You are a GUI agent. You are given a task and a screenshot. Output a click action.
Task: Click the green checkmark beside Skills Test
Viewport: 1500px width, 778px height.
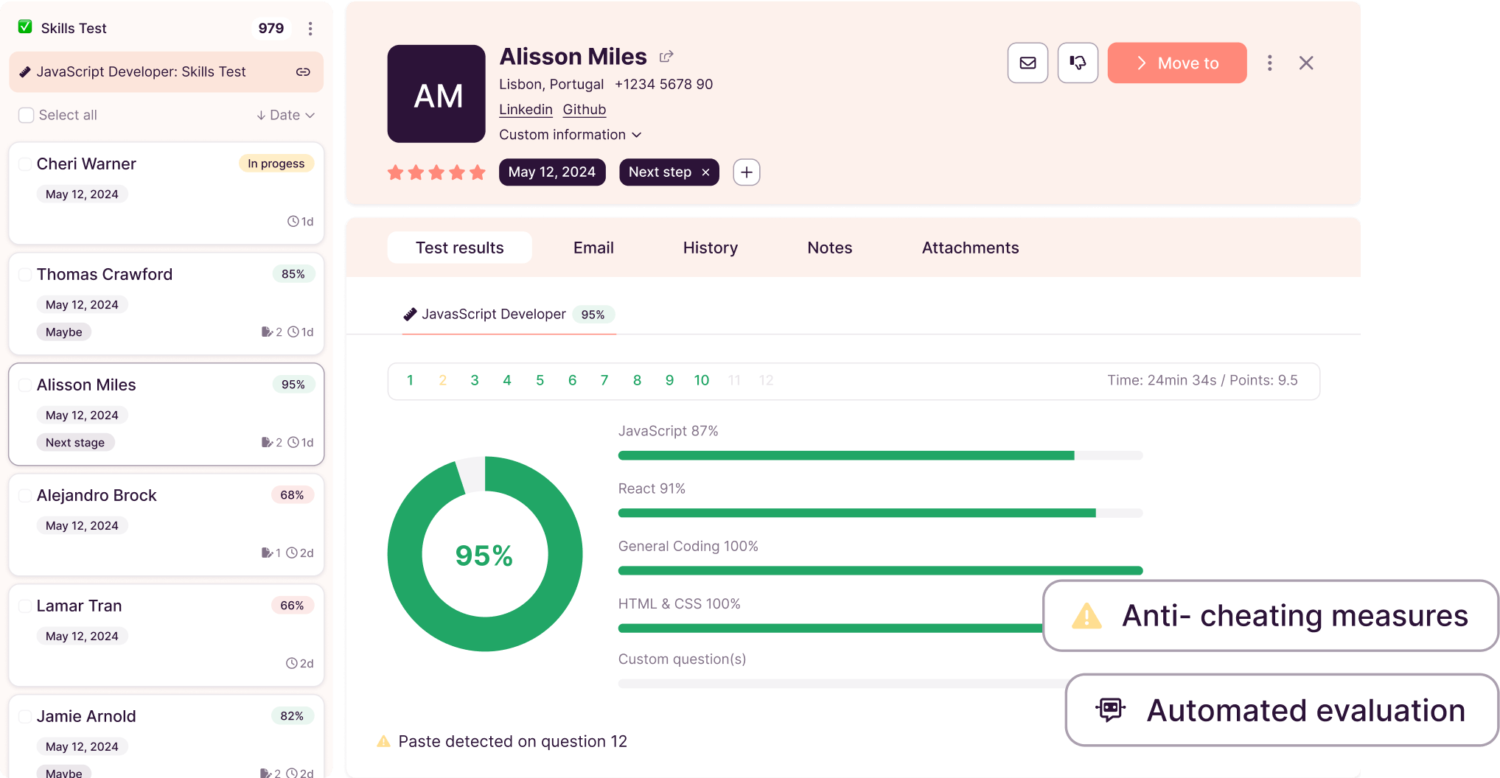coord(24,27)
